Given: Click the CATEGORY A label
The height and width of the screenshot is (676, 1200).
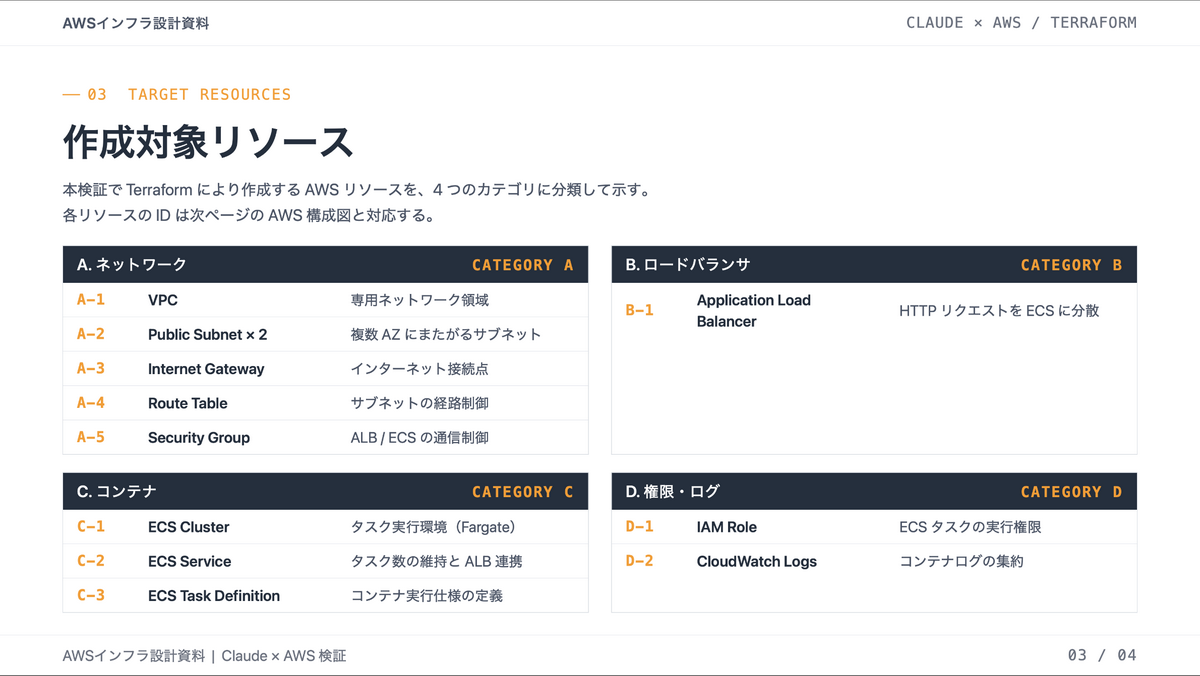Looking at the screenshot, I should 523,265.
